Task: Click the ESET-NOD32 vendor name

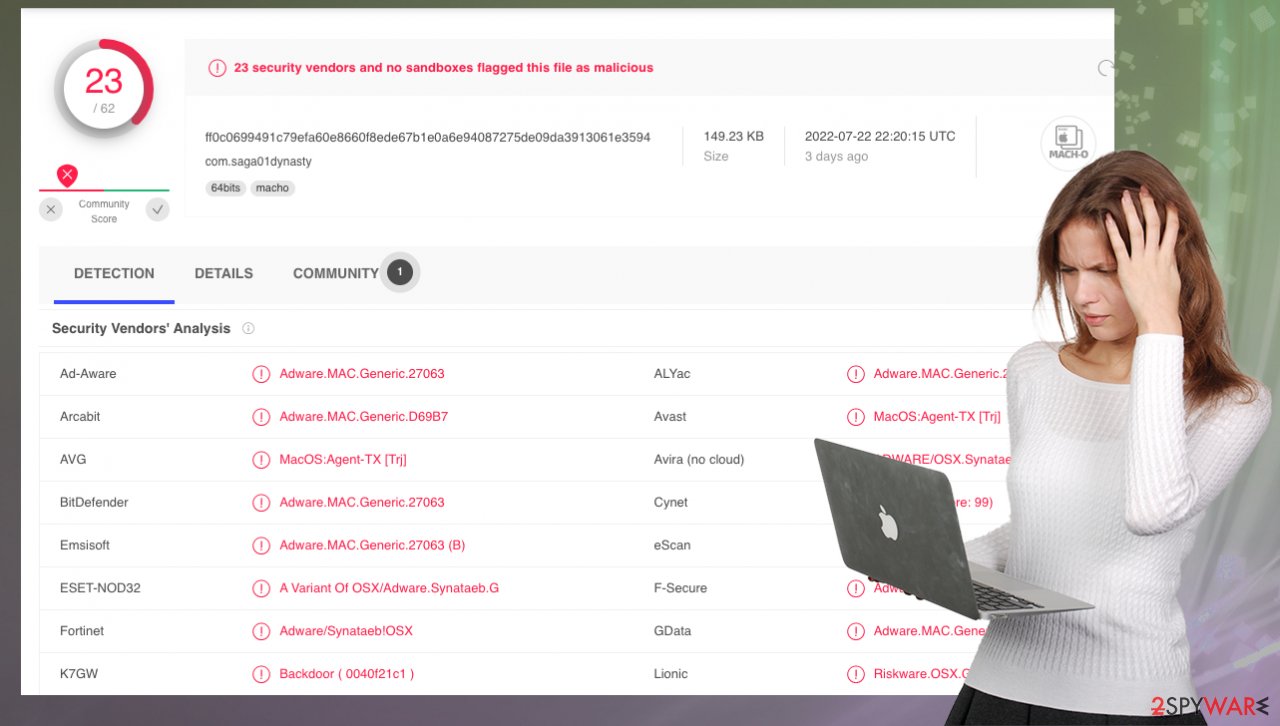Action: [100, 588]
